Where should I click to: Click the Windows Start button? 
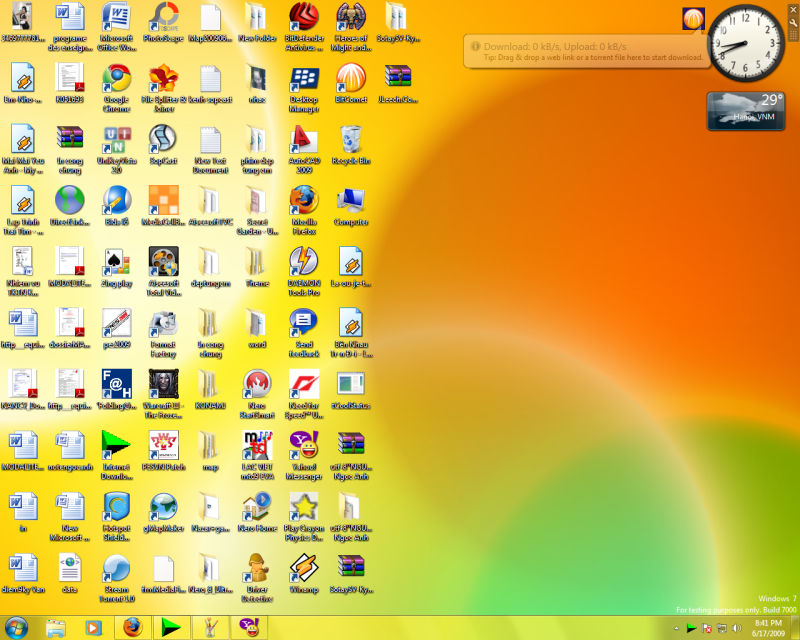coord(17,627)
